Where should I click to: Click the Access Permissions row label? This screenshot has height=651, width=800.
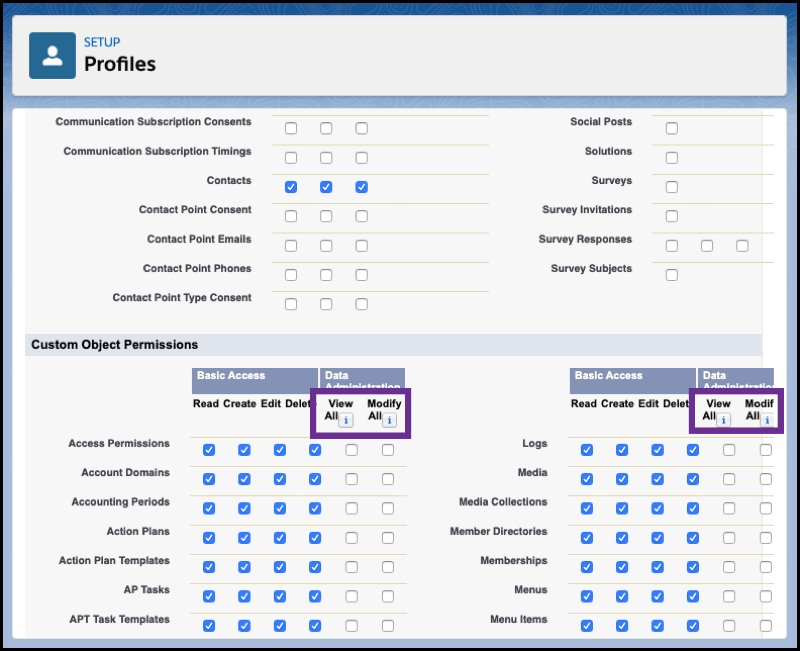tap(119, 443)
